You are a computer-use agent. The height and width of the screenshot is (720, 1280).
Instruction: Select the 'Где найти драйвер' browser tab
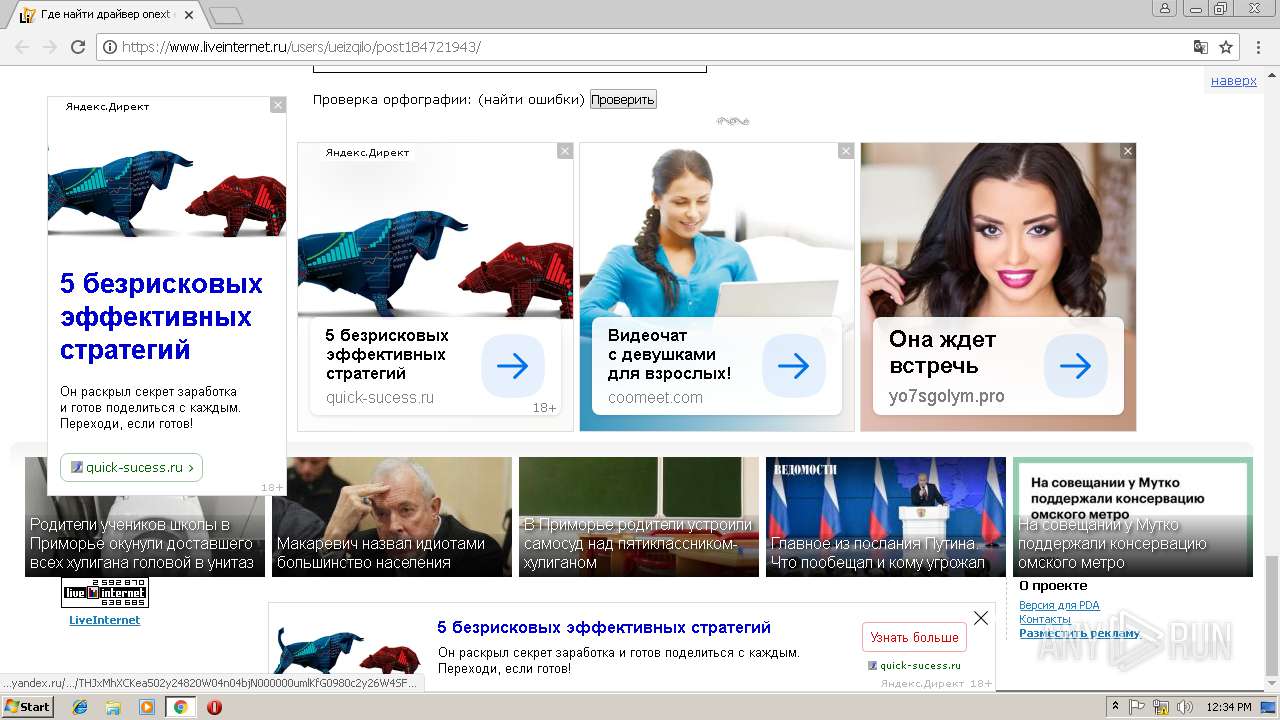click(105, 15)
